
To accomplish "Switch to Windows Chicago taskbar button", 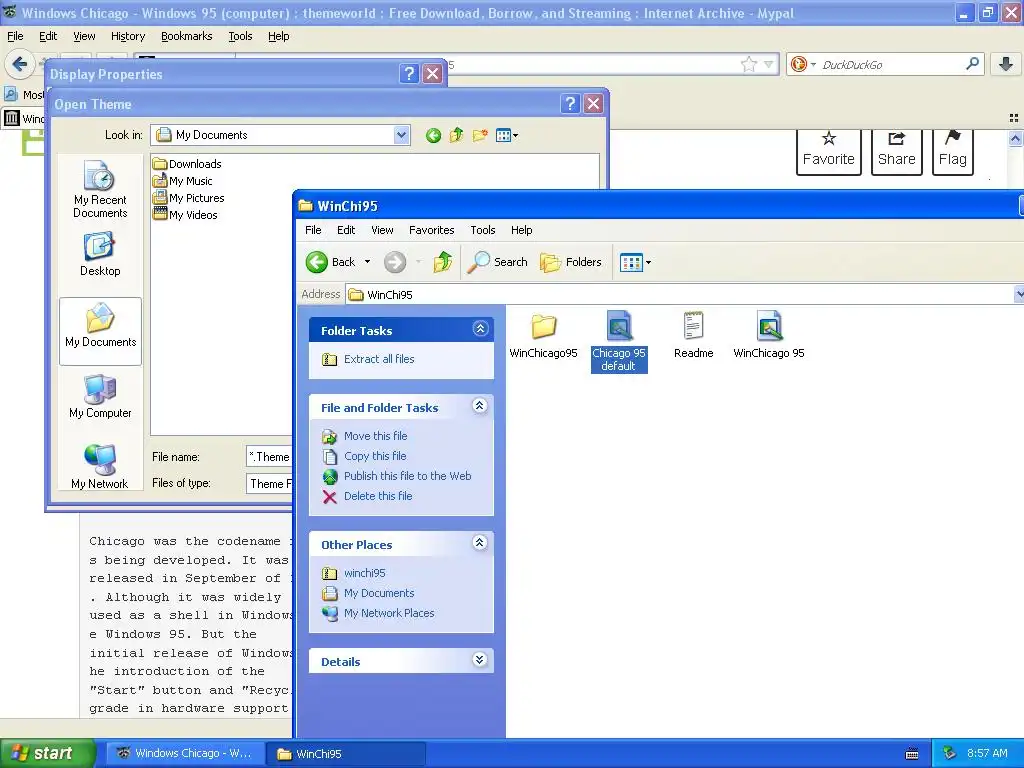I will (x=186, y=754).
